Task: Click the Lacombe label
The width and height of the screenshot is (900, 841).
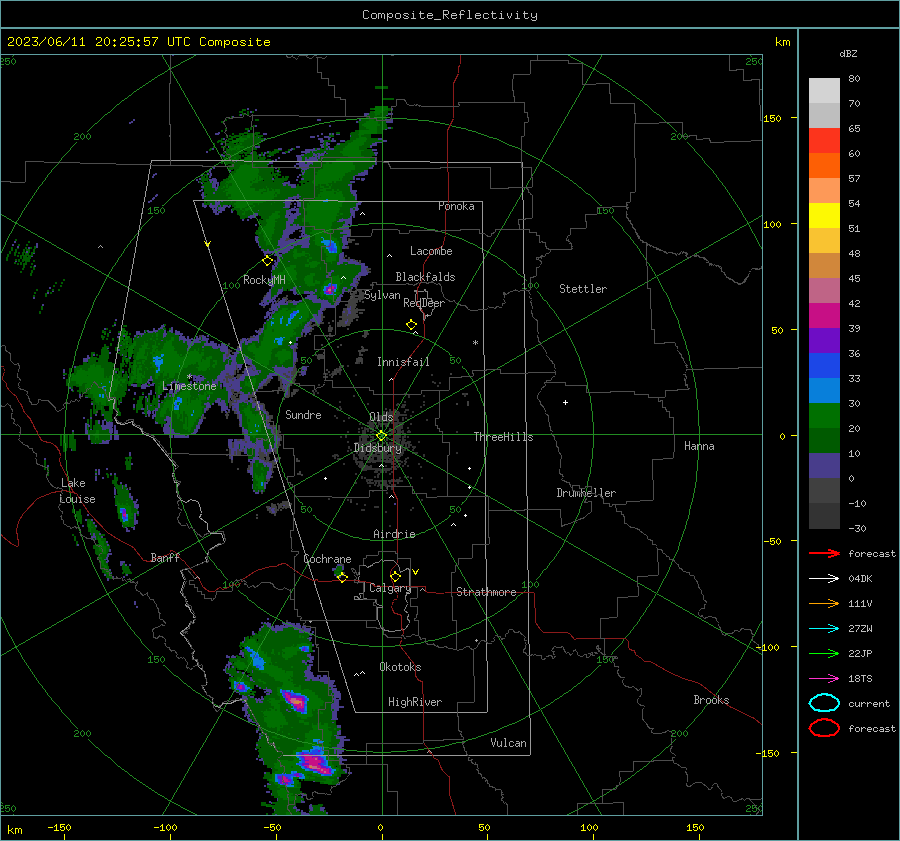Action: click(x=431, y=251)
